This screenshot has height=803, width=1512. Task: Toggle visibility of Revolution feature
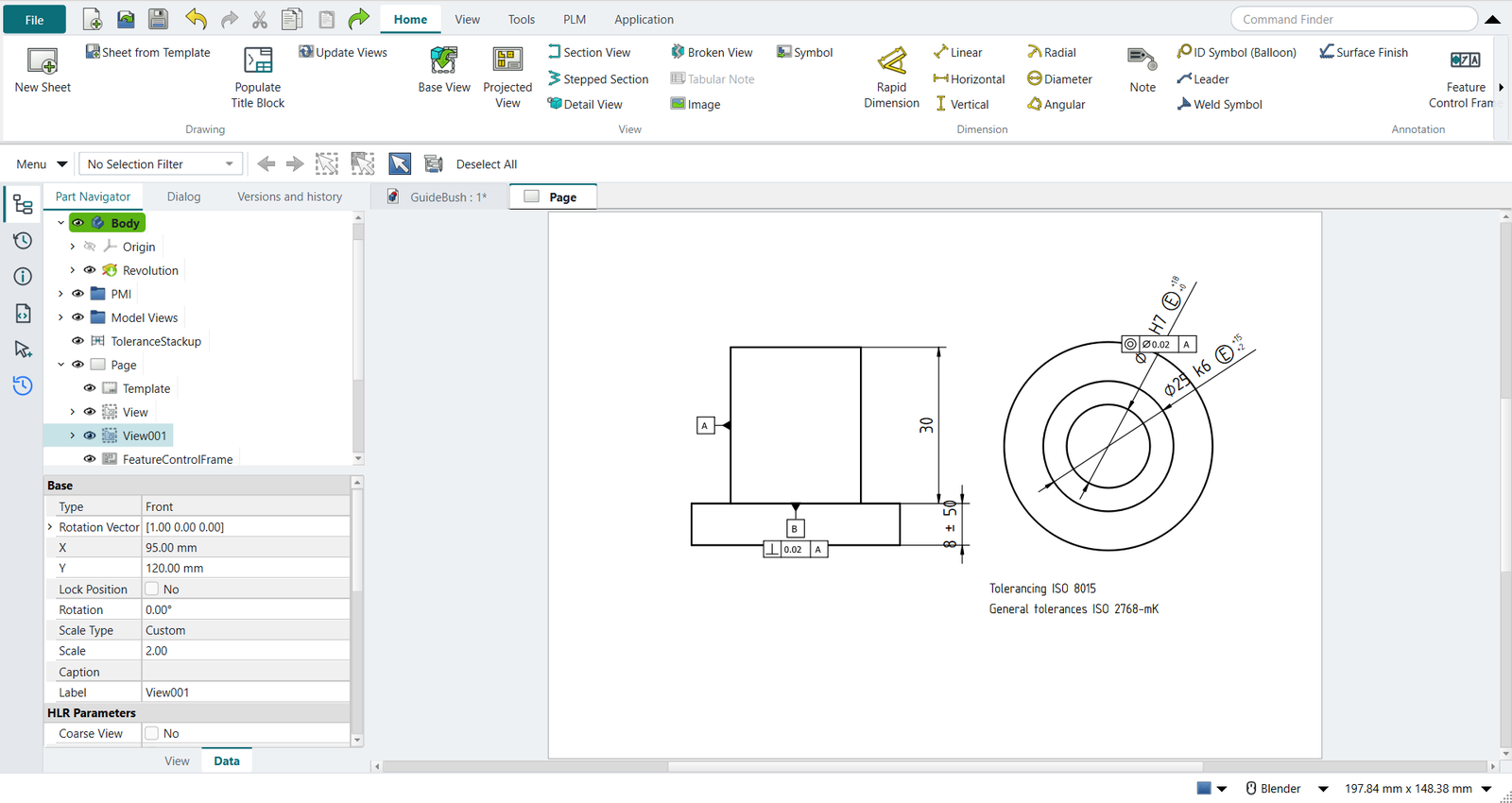(x=90, y=270)
